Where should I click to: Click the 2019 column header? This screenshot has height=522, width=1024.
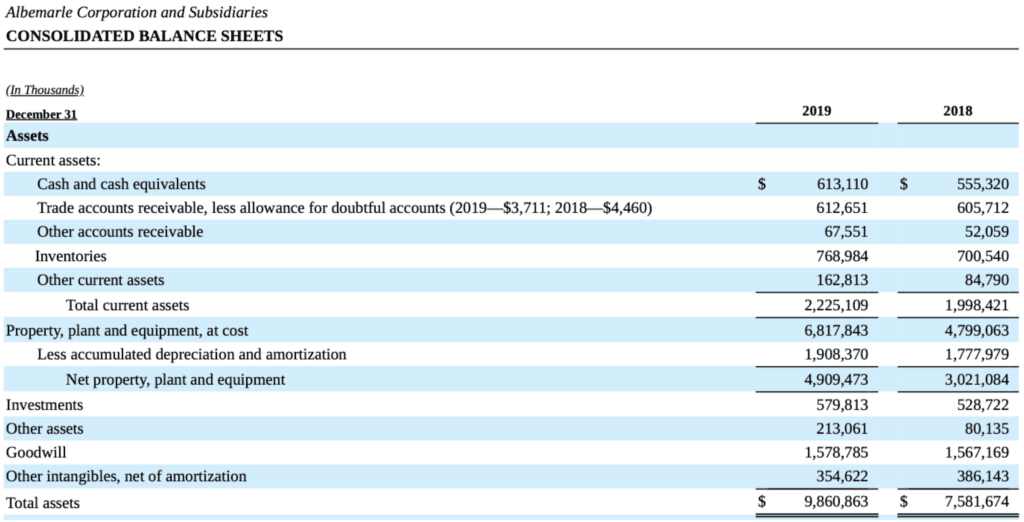coord(816,110)
